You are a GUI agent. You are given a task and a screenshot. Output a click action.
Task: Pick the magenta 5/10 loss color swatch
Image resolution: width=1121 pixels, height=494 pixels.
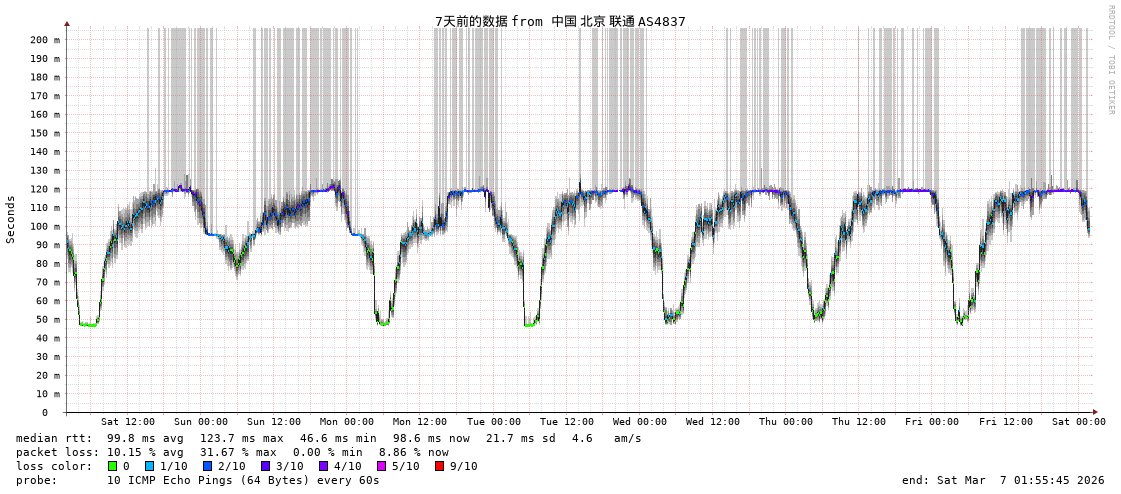tap(382, 466)
